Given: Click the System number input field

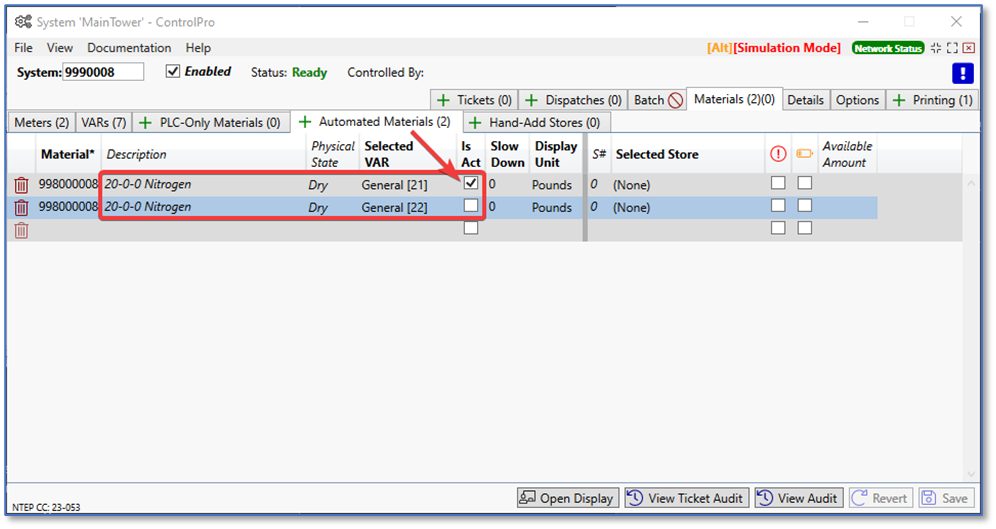Looking at the screenshot, I should click(103, 72).
